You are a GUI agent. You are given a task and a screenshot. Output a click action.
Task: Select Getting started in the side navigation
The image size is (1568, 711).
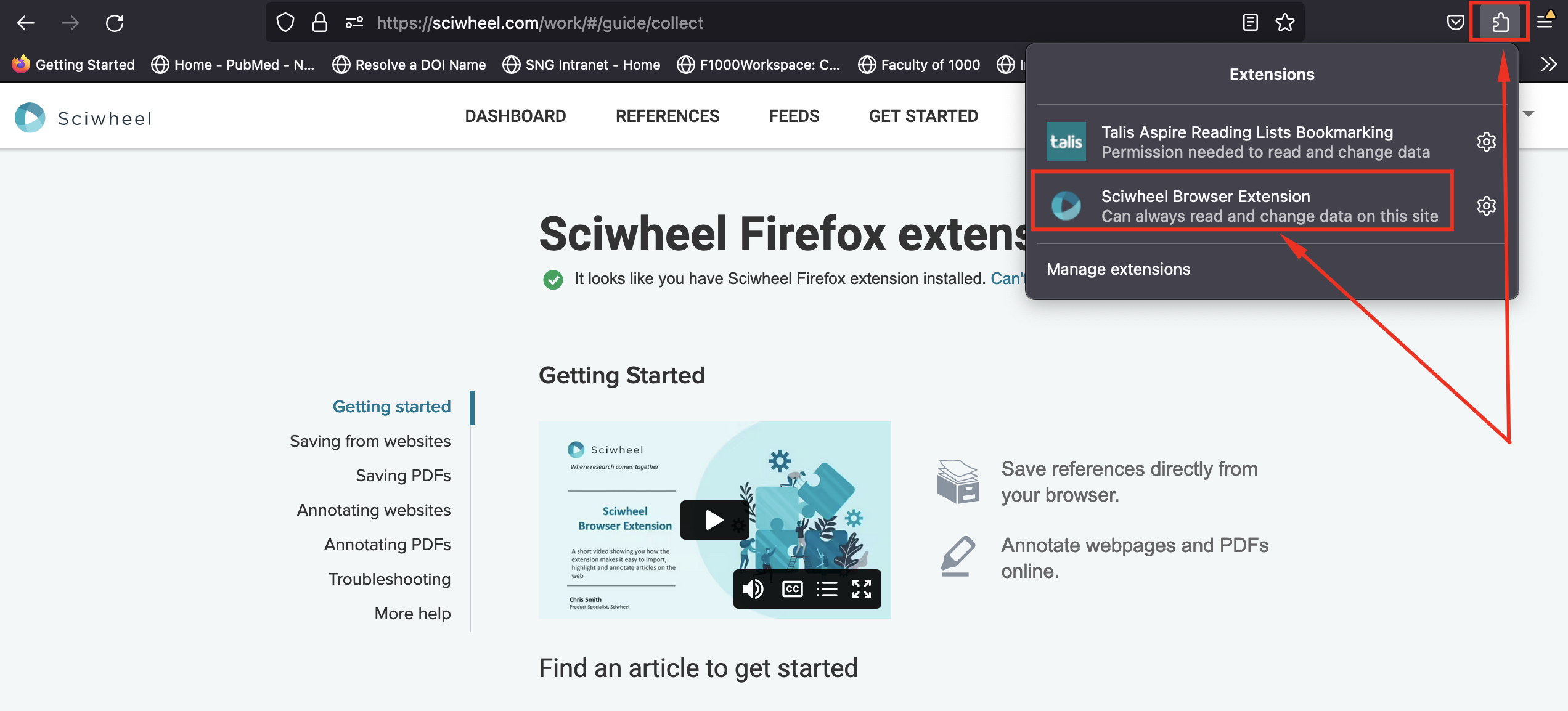point(392,407)
